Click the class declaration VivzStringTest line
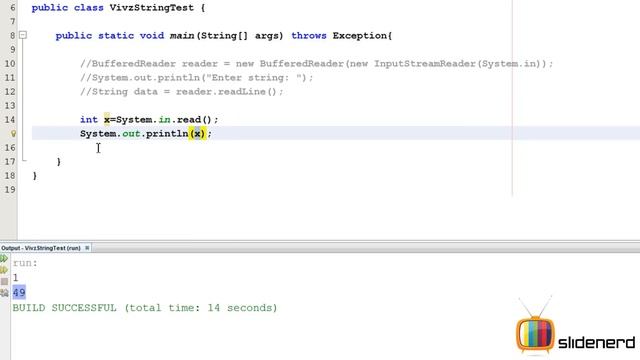 118,8
